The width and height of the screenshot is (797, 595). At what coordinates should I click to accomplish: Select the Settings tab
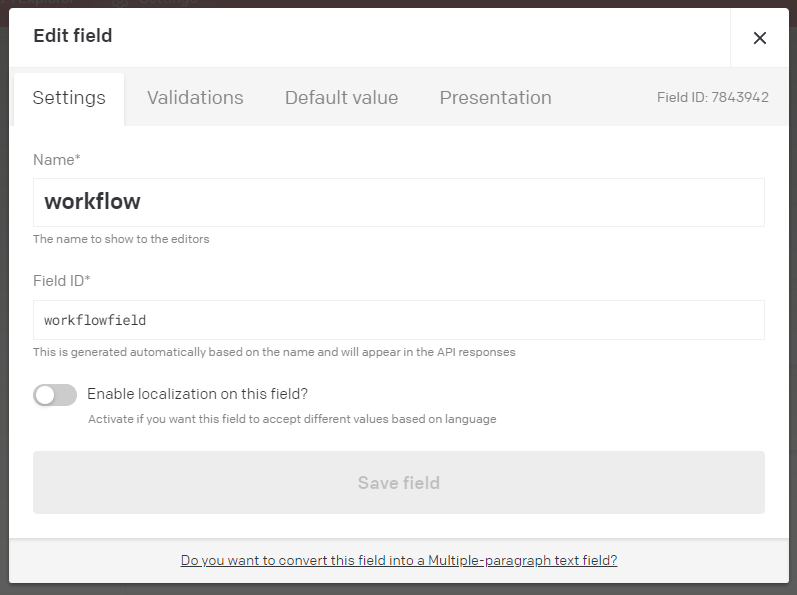pyautogui.click(x=69, y=98)
